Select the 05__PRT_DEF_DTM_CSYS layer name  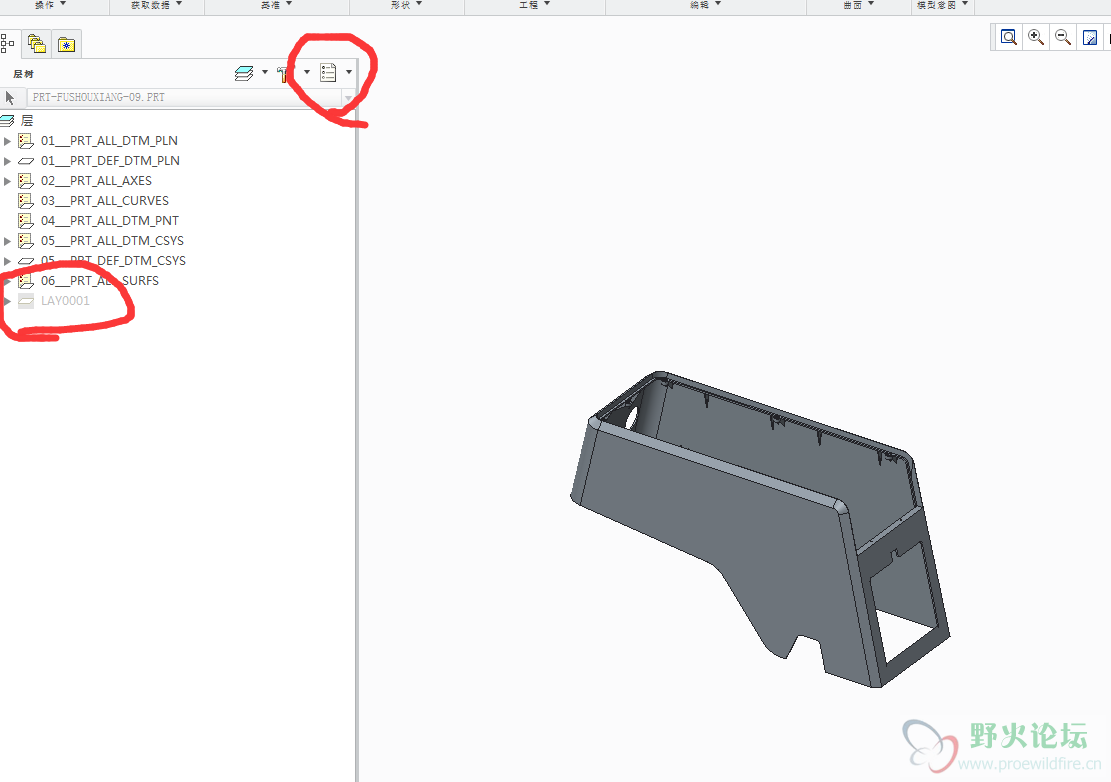tap(113, 261)
